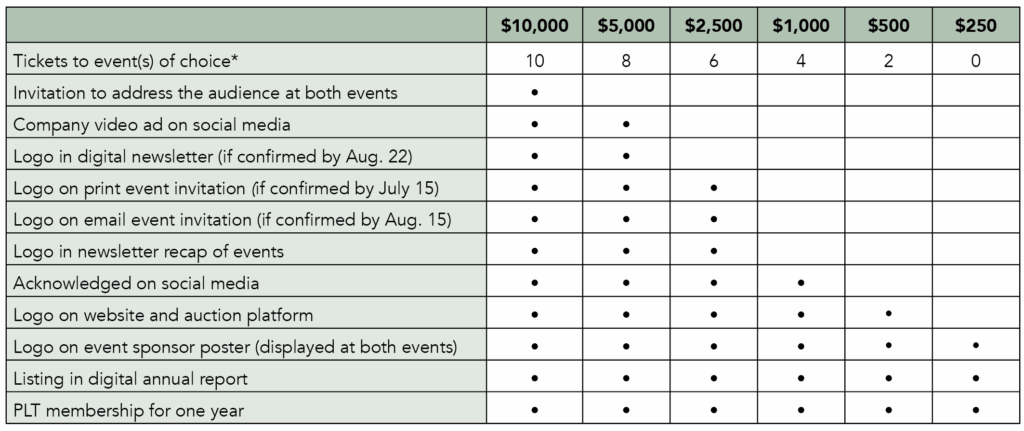
Task: Click $5,000 bullet in company video ad row
Action: tap(625, 125)
